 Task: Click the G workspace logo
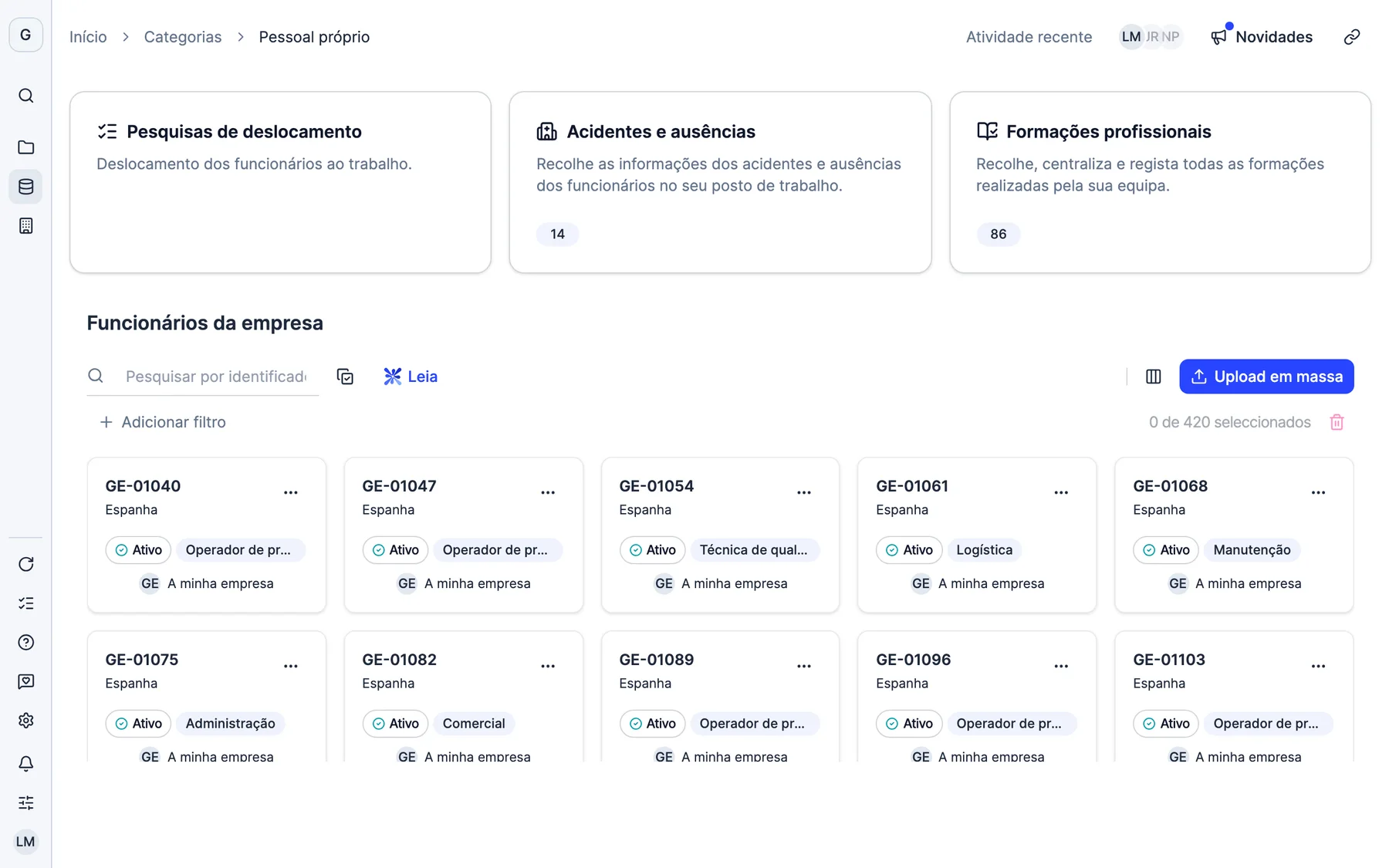[x=25, y=35]
